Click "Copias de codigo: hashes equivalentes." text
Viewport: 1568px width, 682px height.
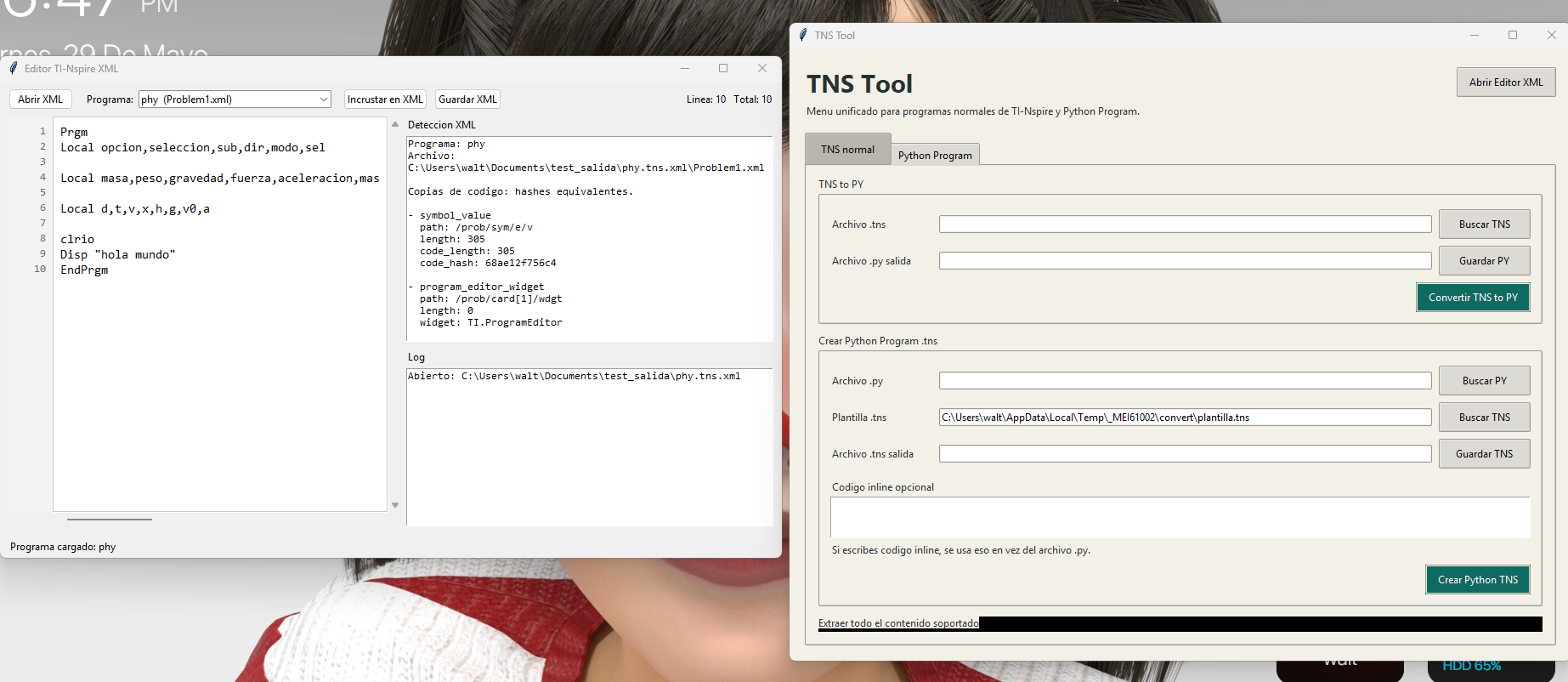coord(520,191)
